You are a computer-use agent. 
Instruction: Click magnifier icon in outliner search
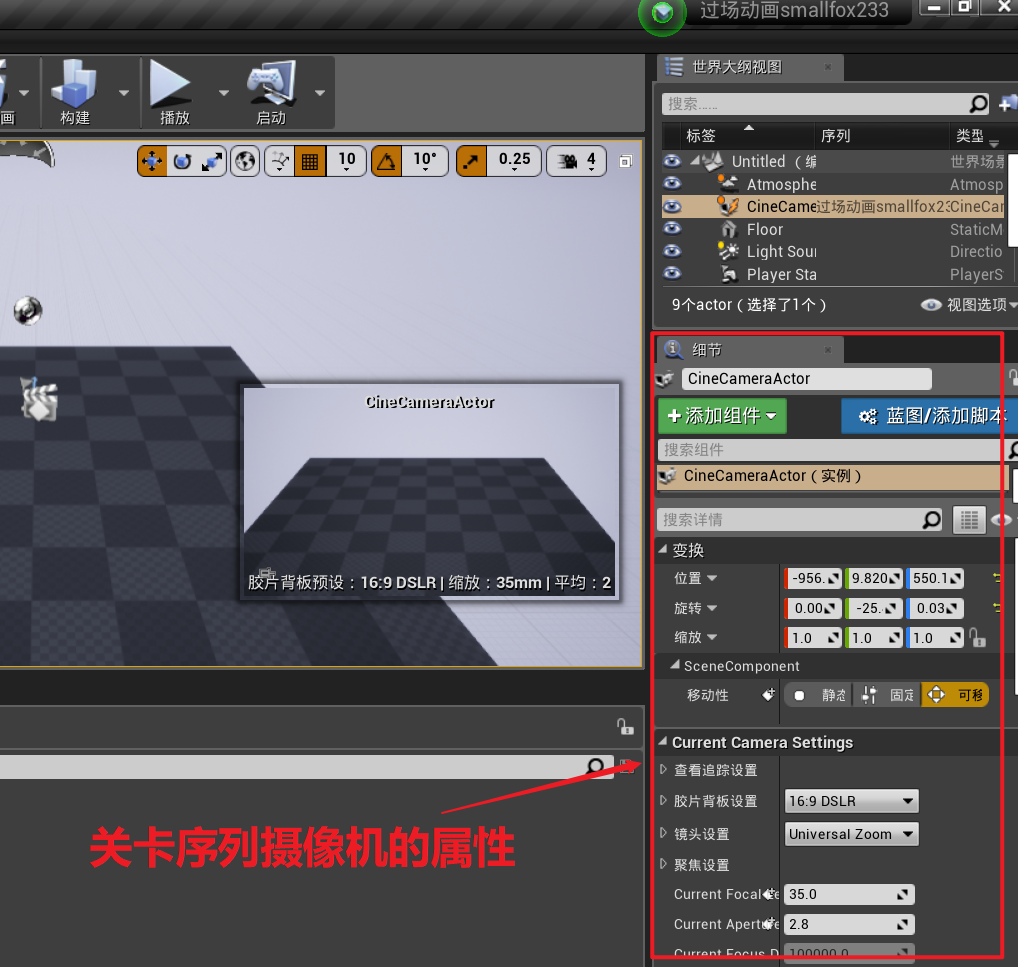click(978, 104)
